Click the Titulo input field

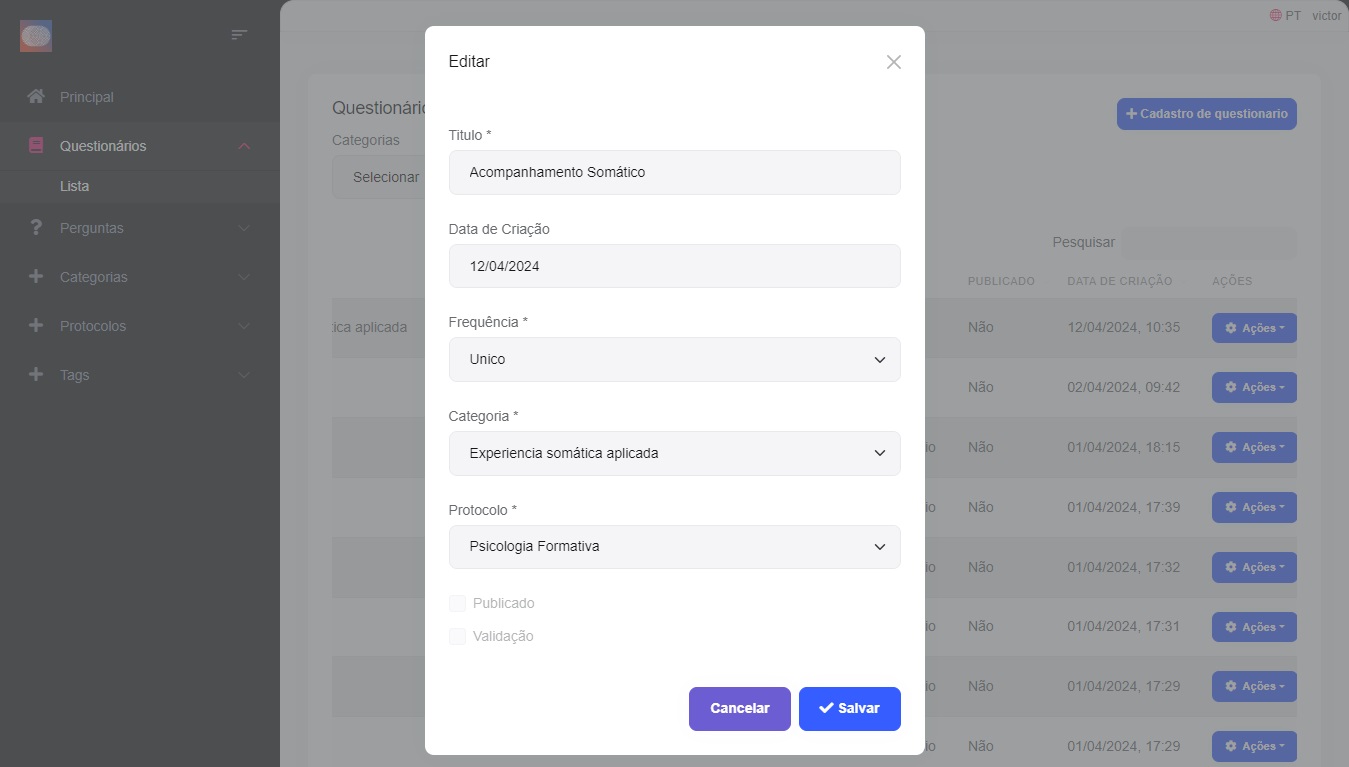click(675, 172)
